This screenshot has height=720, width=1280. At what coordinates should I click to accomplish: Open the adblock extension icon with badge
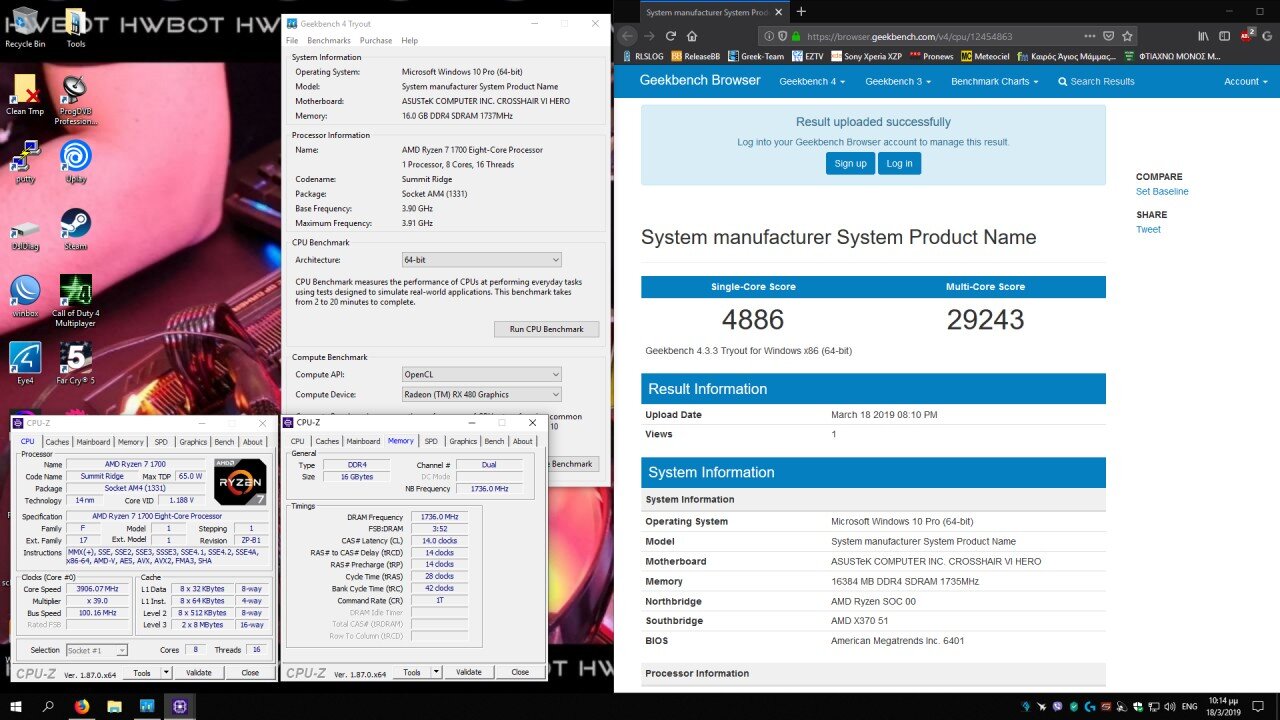[1248, 35]
